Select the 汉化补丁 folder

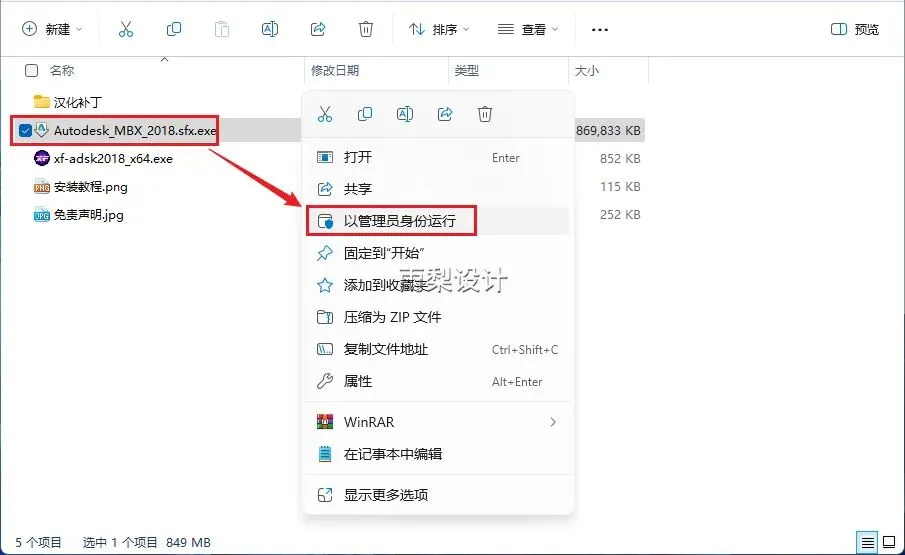point(77,102)
